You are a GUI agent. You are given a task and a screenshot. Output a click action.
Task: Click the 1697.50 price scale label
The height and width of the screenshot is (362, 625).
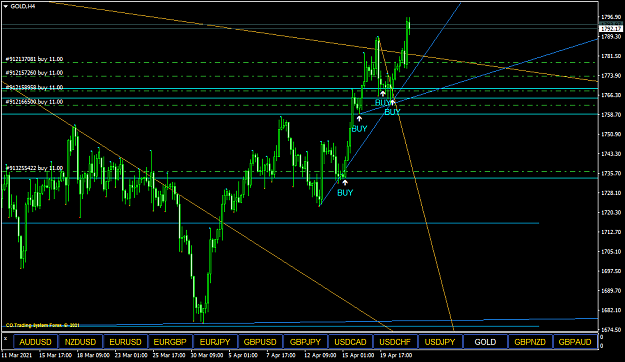tap(611, 271)
